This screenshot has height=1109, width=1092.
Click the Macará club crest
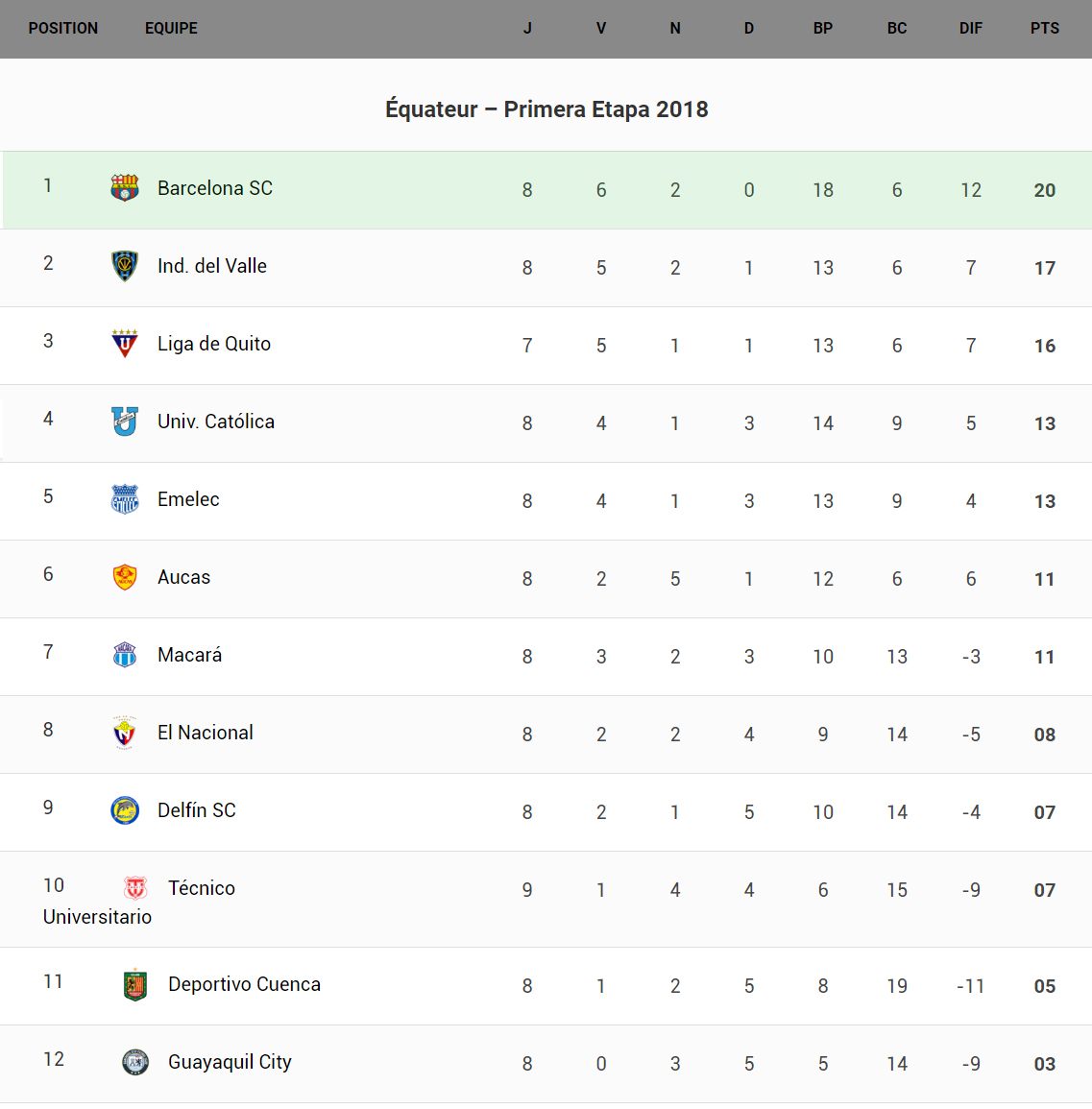125,654
